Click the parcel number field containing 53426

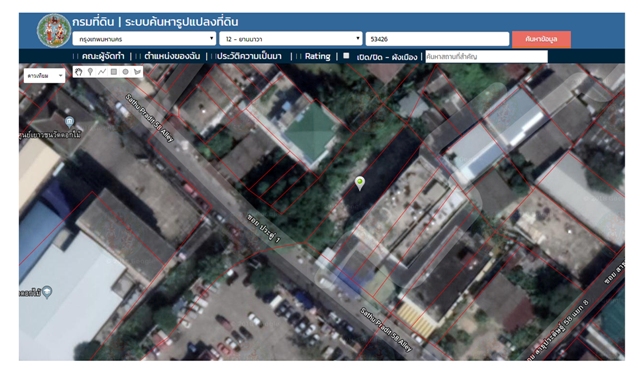[437, 39]
